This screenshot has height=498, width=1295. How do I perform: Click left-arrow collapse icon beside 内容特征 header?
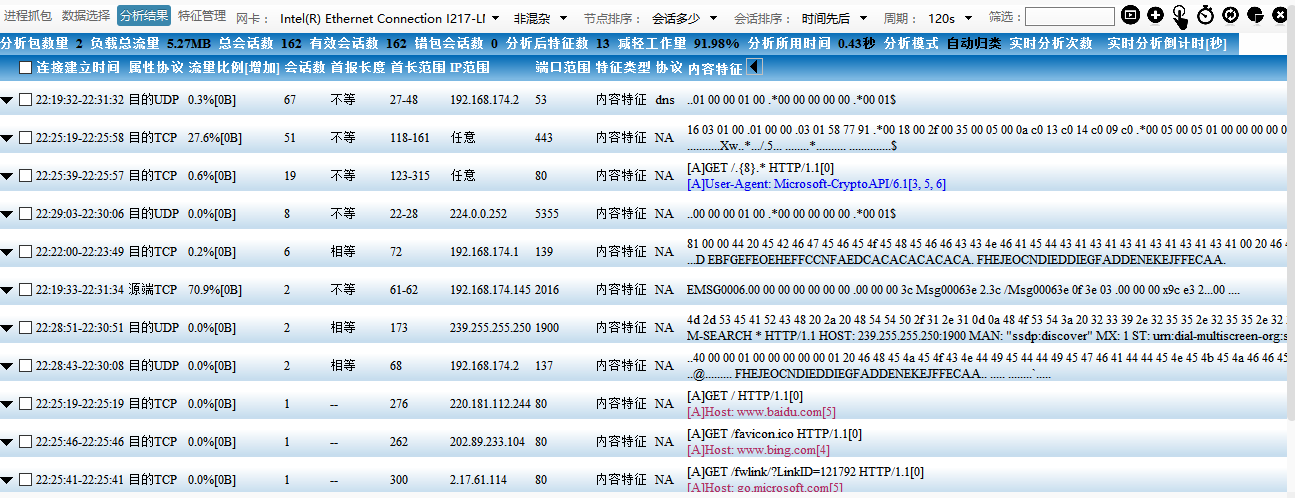tap(754, 67)
